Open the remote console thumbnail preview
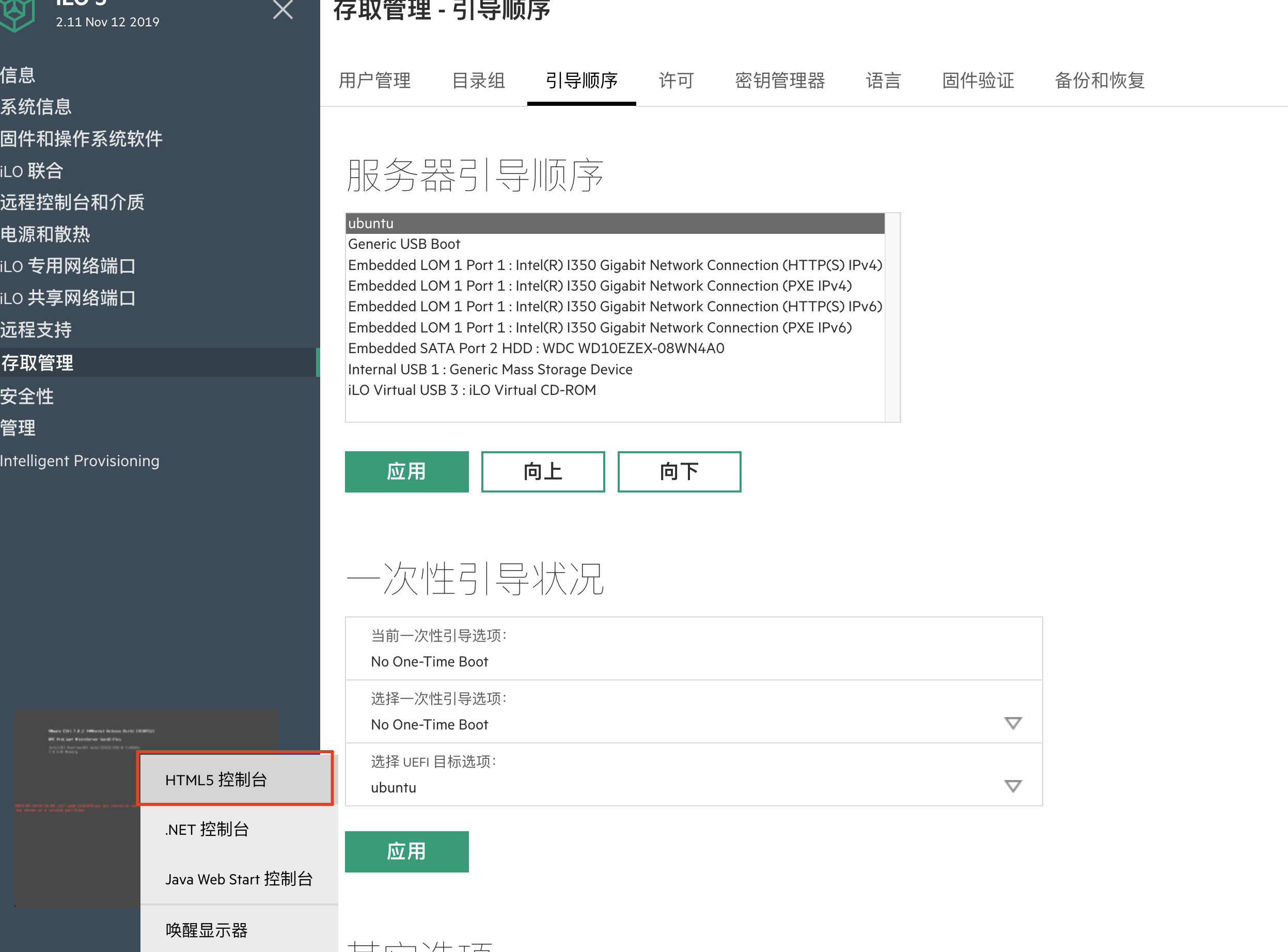 coord(75,807)
